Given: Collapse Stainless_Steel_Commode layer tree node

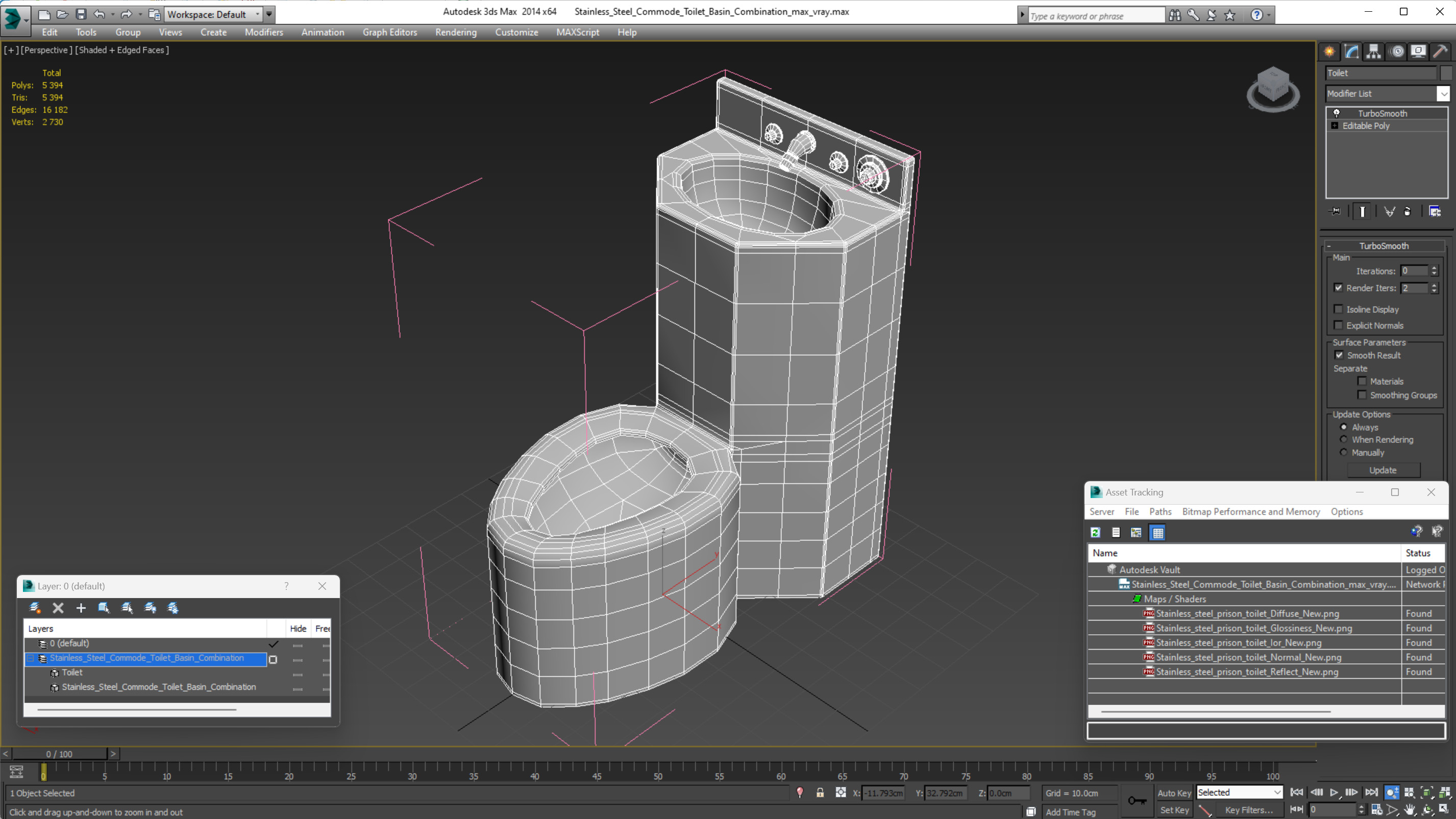Looking at the screenshot, I should [31, 658].
